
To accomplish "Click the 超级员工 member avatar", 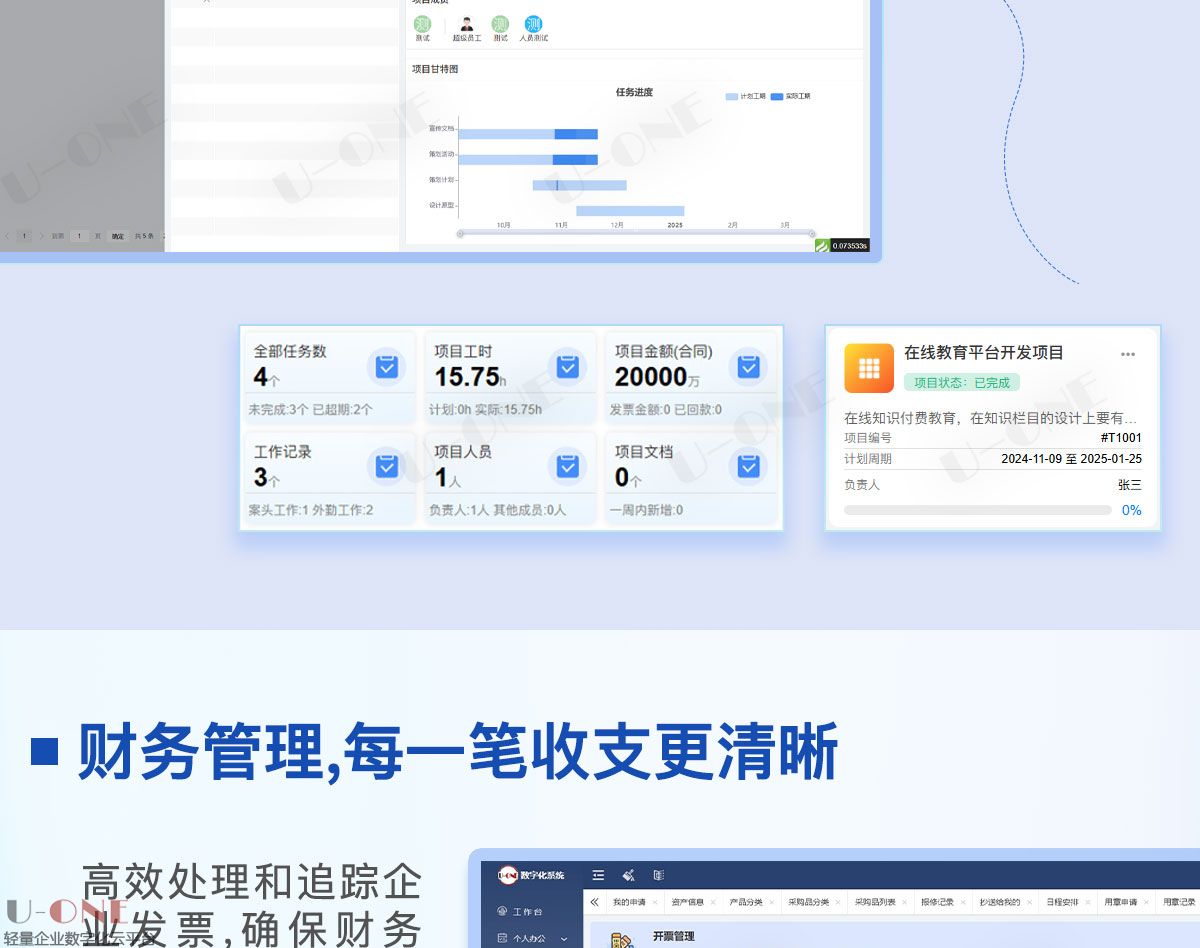I will coord(466,25).
